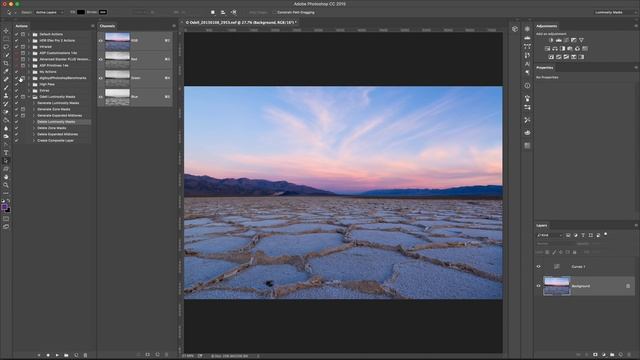The image size is (640, 360).
Task: Toggle checkmark for Generate Luminosity Masks action
Action: pyautogui.click(x=16, y=103)
